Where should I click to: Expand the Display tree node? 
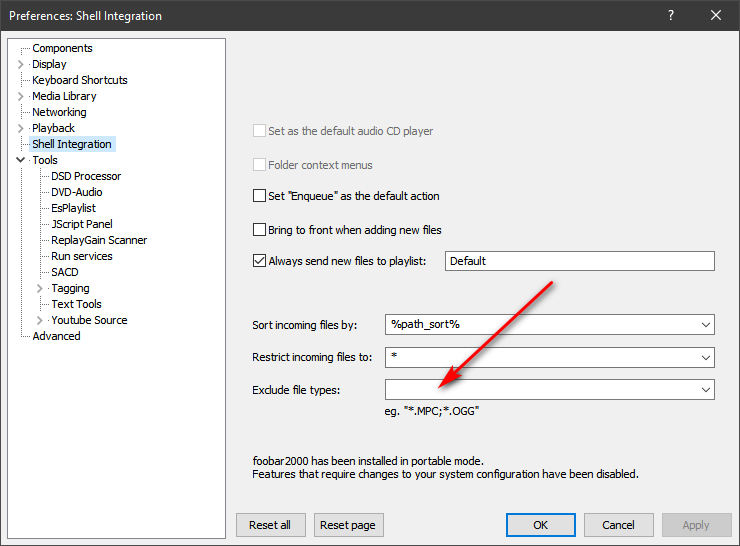(20, 64)
